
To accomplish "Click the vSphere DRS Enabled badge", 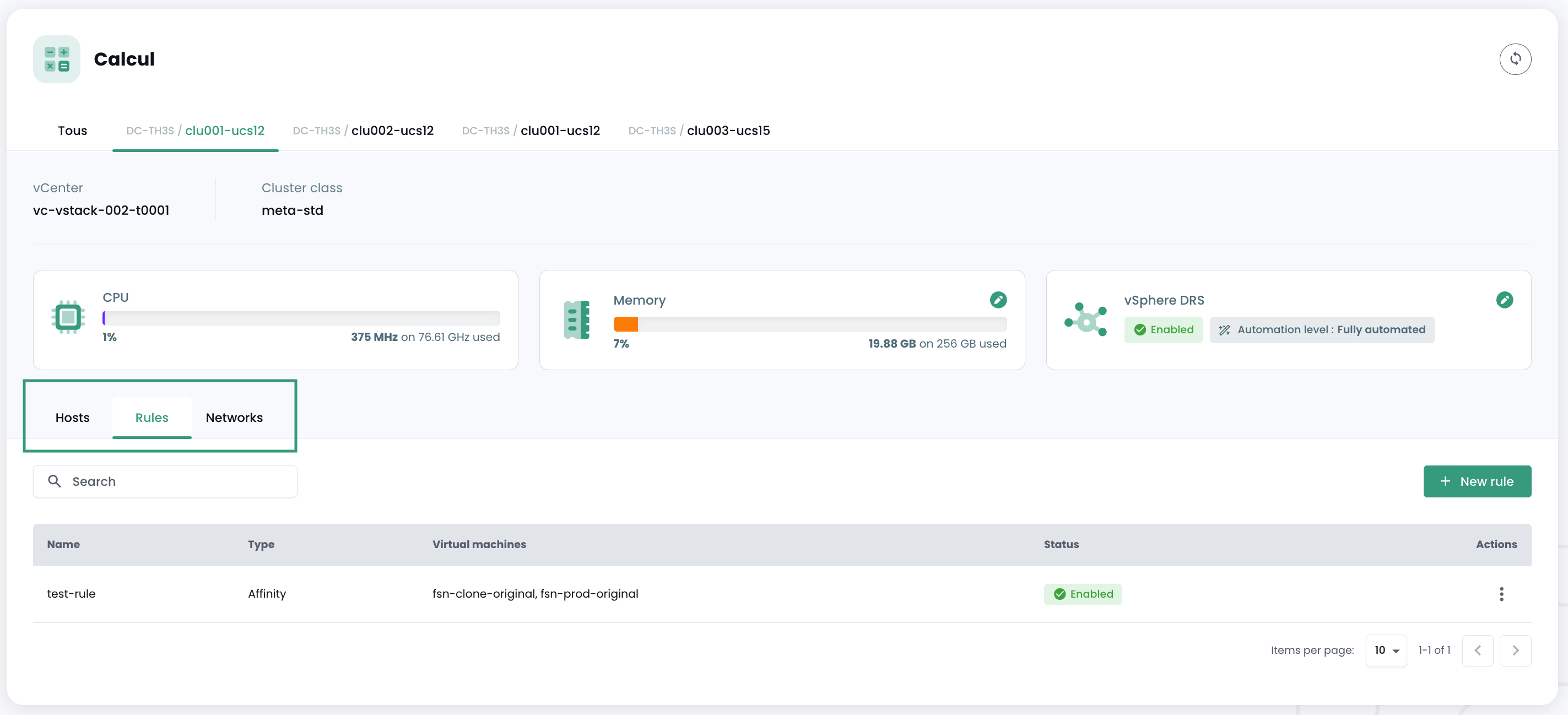I will [1163, 330].
